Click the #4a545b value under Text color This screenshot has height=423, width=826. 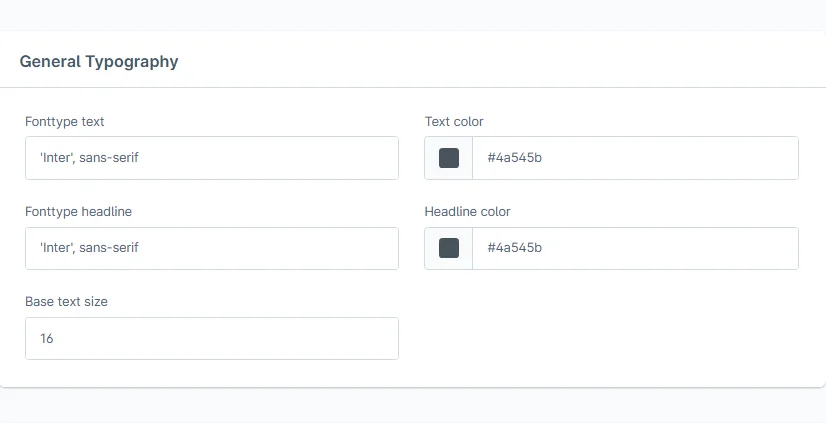(x=515, y=158)
